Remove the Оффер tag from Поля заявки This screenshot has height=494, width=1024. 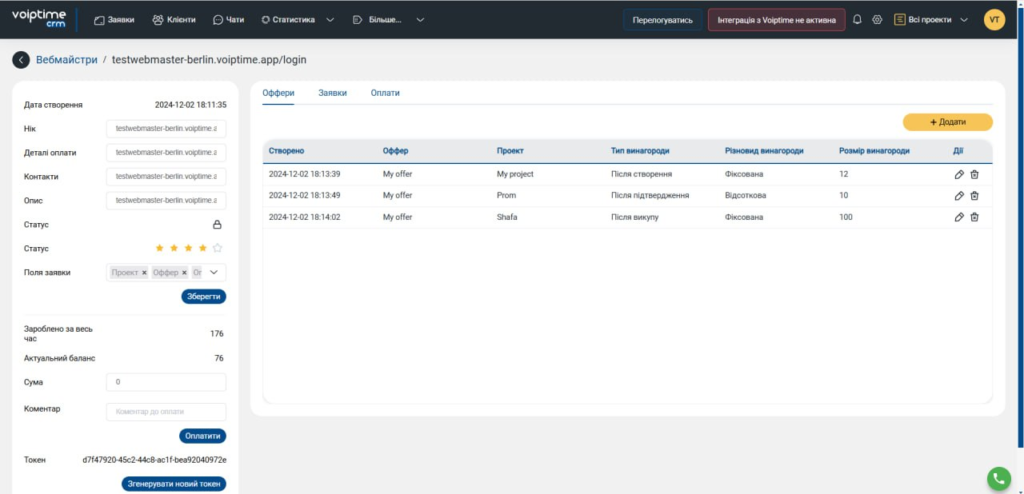click(x=184, y=272)
